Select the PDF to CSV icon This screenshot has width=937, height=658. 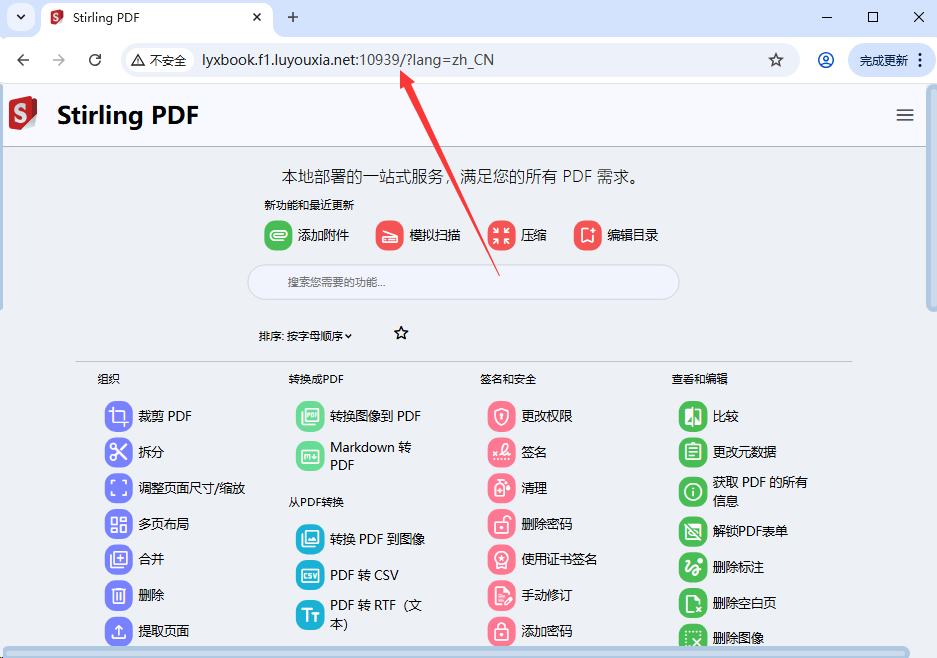[310, 575]
